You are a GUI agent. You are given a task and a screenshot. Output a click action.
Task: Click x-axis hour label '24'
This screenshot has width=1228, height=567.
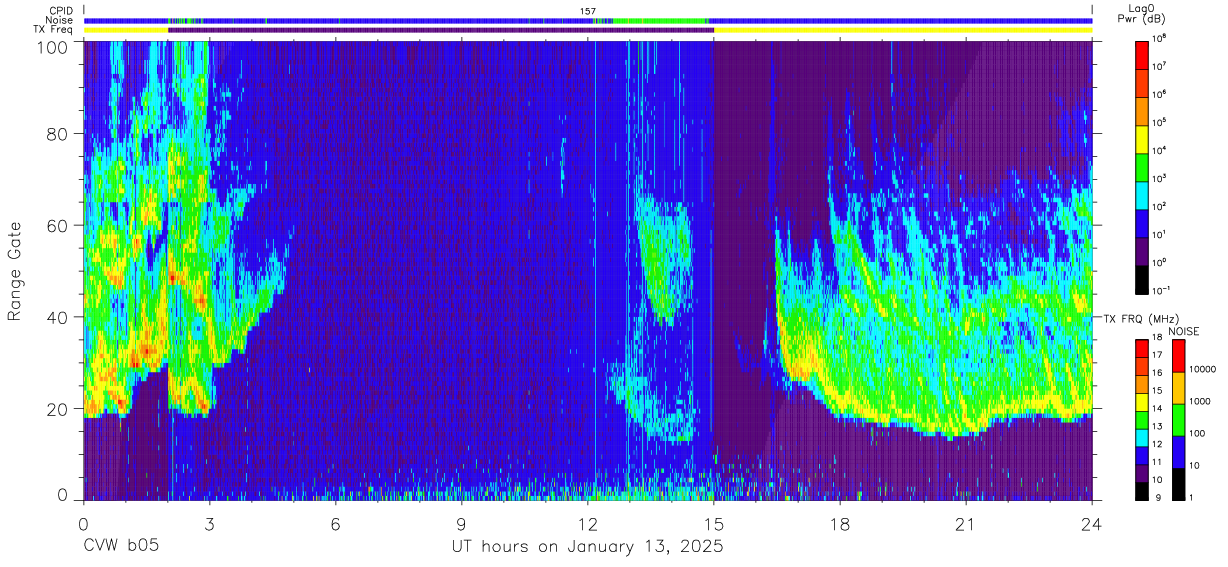click(1091, 524)
